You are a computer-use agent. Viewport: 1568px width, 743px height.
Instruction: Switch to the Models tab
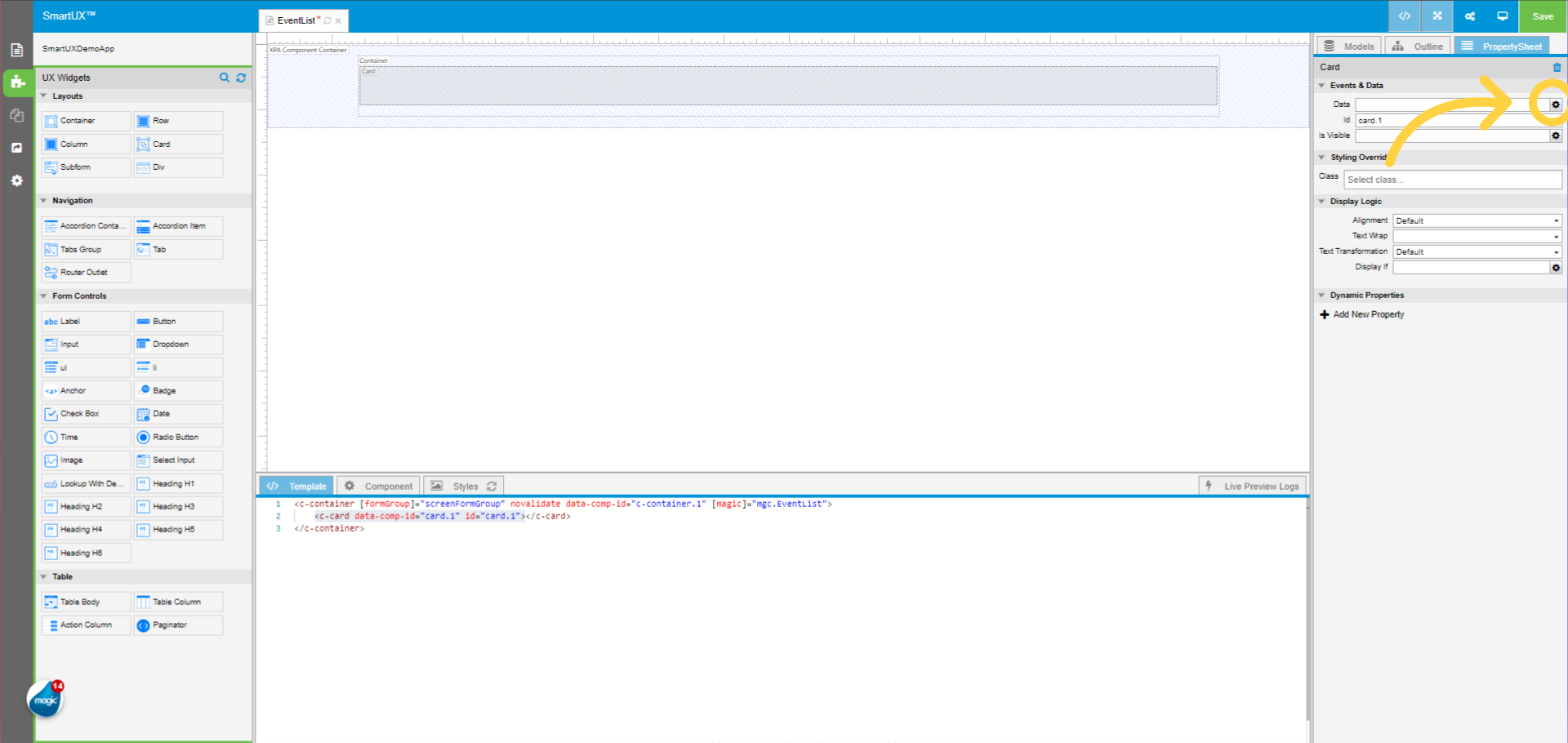(x=1349, y=47)
